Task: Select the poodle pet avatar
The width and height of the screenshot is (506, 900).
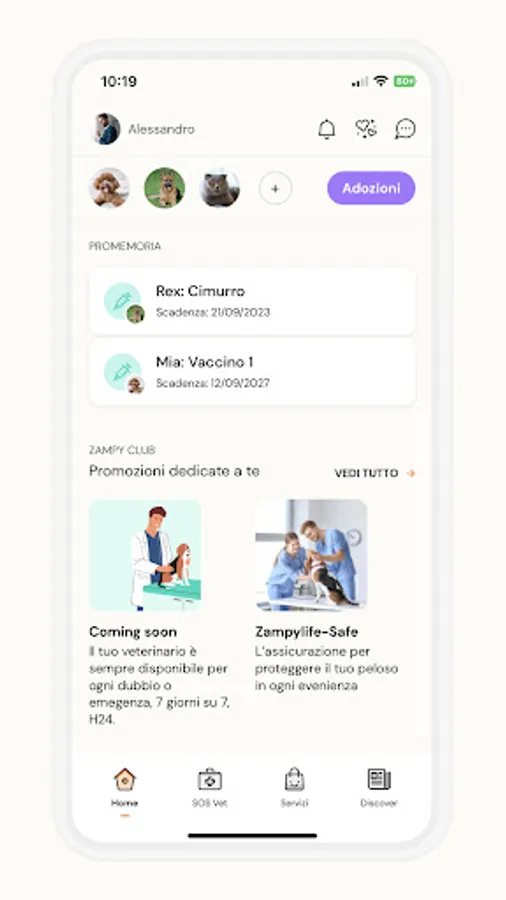Action: [110, 188]
